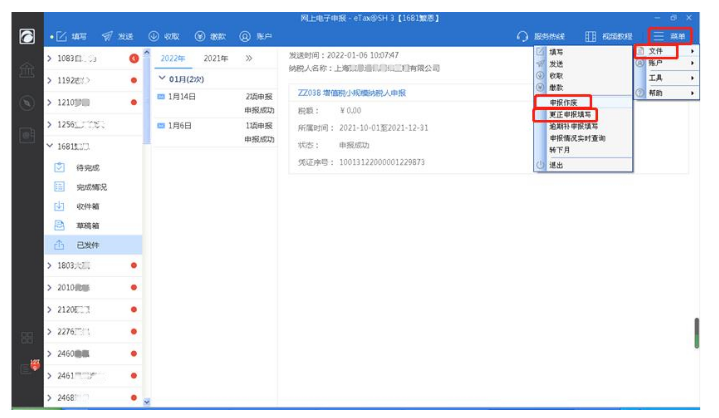The image size is (719, 418).
Task: Click the 缴款 yuan toolbar icon
Action: click(x=199, y=36)
